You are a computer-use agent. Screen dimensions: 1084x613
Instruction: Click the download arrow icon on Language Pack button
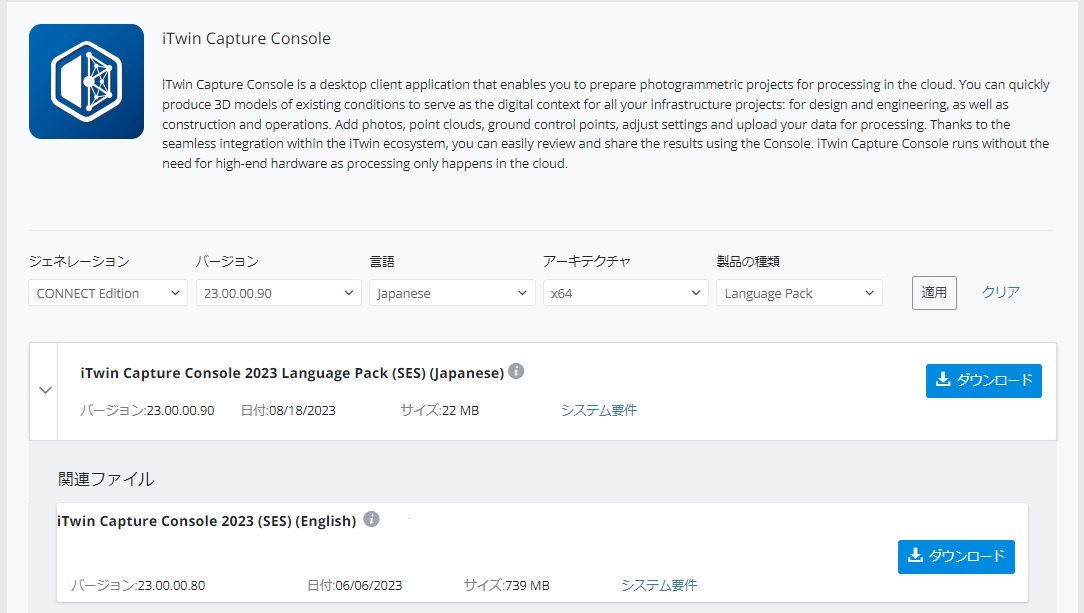[941, 380]
